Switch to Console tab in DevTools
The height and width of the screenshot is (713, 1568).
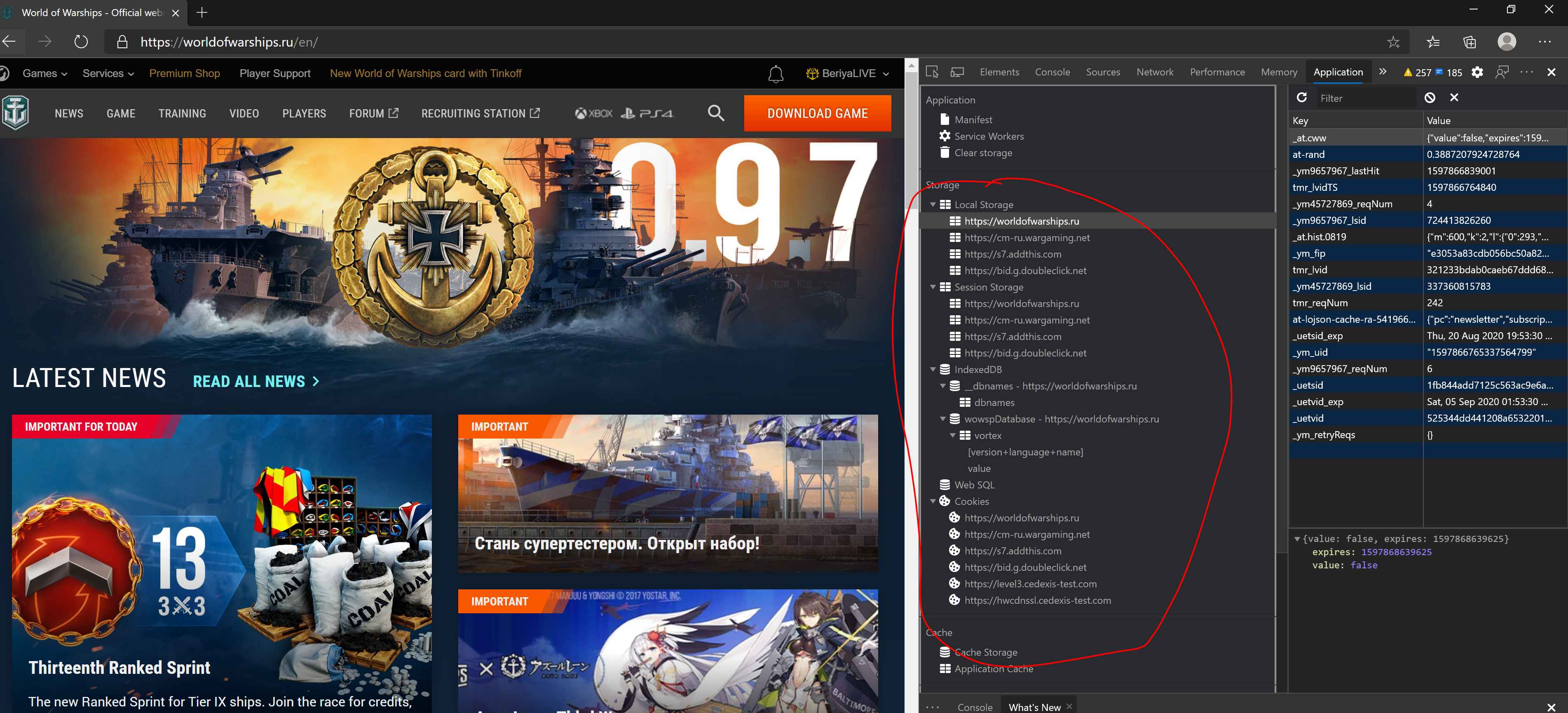tap(1052, 72)
